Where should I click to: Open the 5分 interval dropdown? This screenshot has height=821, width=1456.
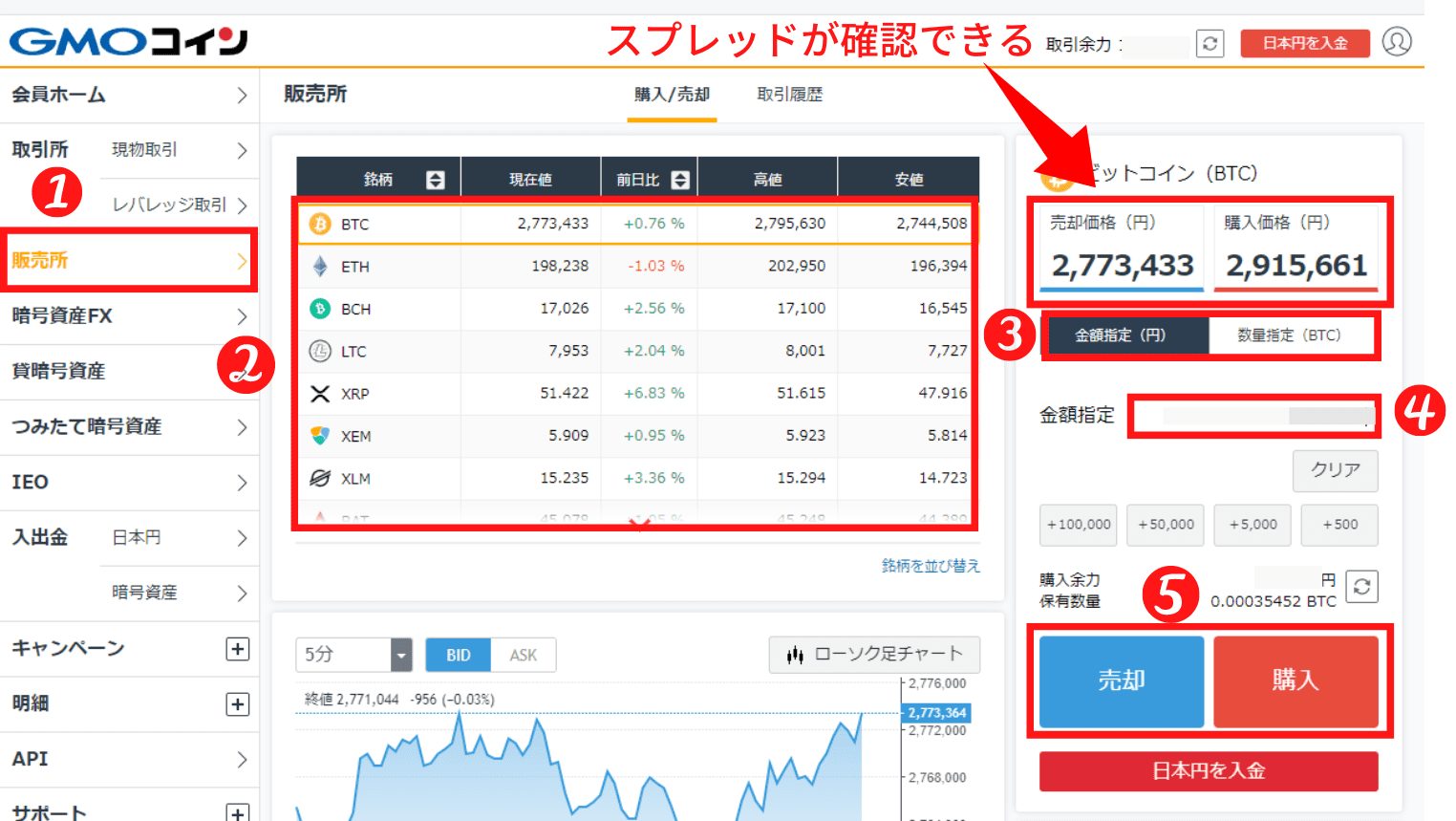(x=353, y=655)
